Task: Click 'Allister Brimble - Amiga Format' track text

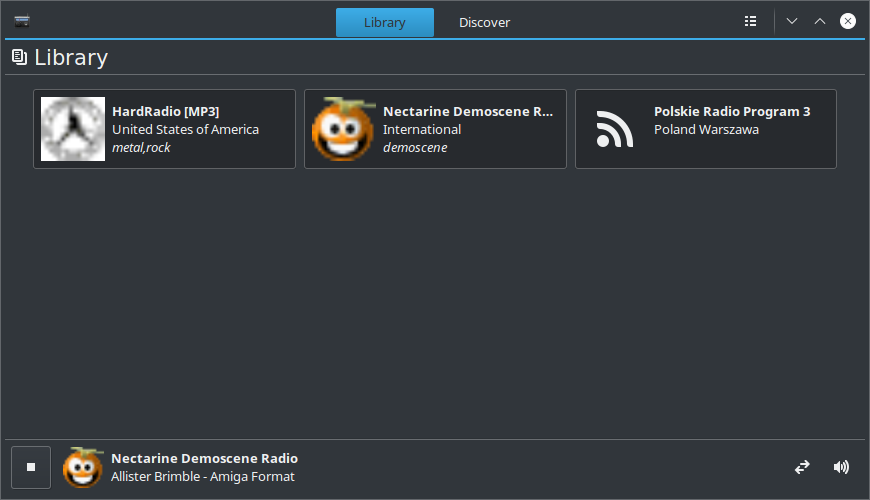Action: click(203, 477)
